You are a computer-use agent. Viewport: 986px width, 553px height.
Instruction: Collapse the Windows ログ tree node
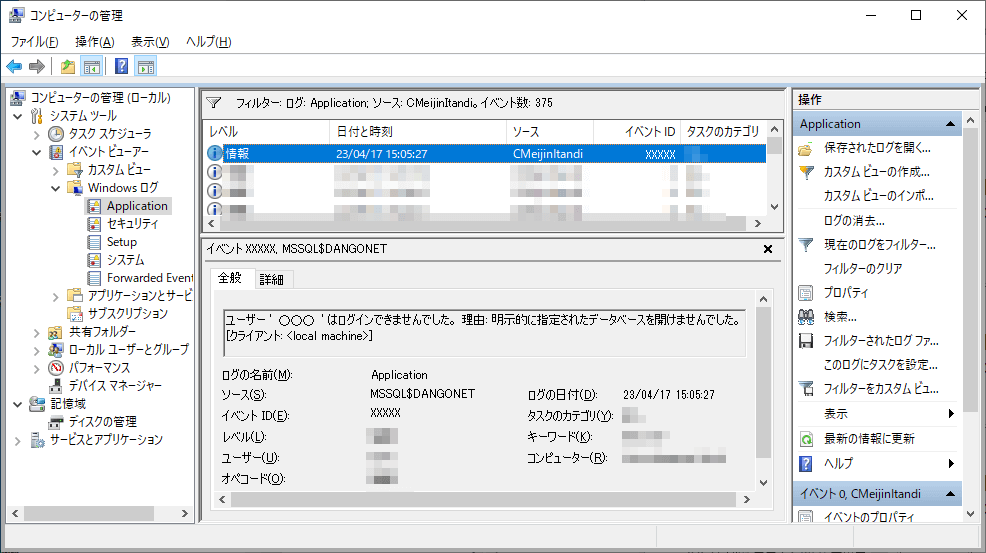56,188
